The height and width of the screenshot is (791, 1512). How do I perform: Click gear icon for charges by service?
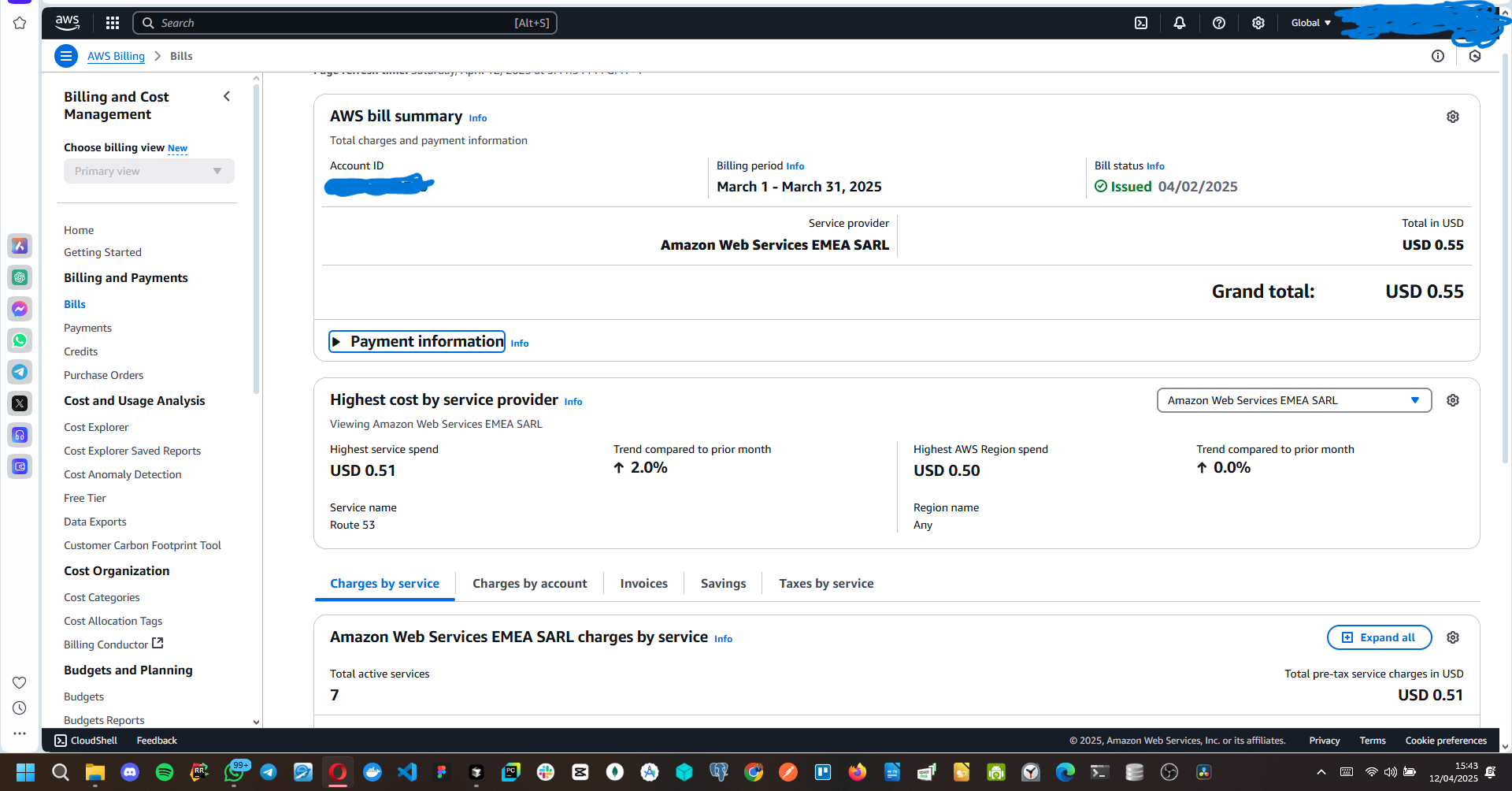tap(1452, 637)
